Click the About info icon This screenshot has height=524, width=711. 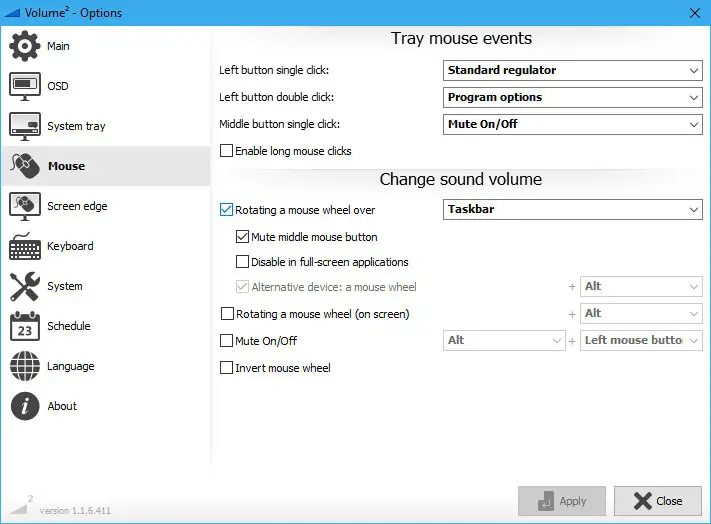pyautogui.click(x=24, y=406)
